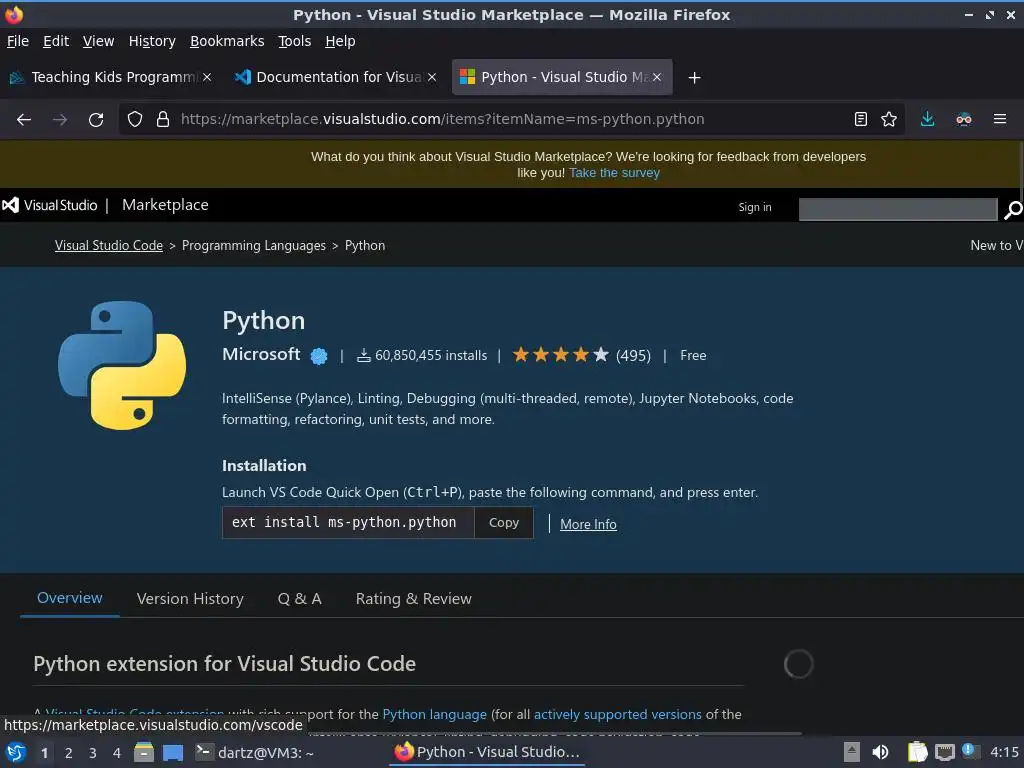The height and width of the screenshot is (768, 1024).
Task: Click the clipboard manager tray icon
Action: pyautogui.click(x=918, y=752)
